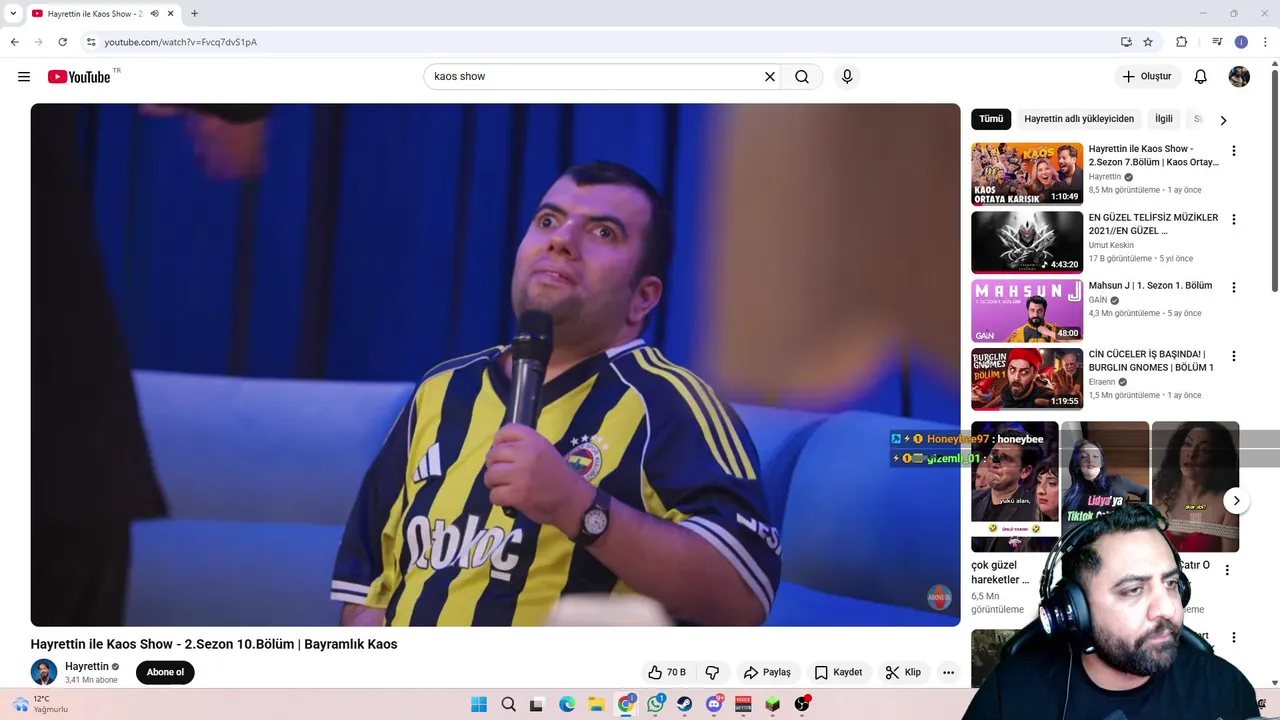
Task: Open 'Mahsun J | 1. Sezon 1. Bölüm' title
Action: 1150,286
